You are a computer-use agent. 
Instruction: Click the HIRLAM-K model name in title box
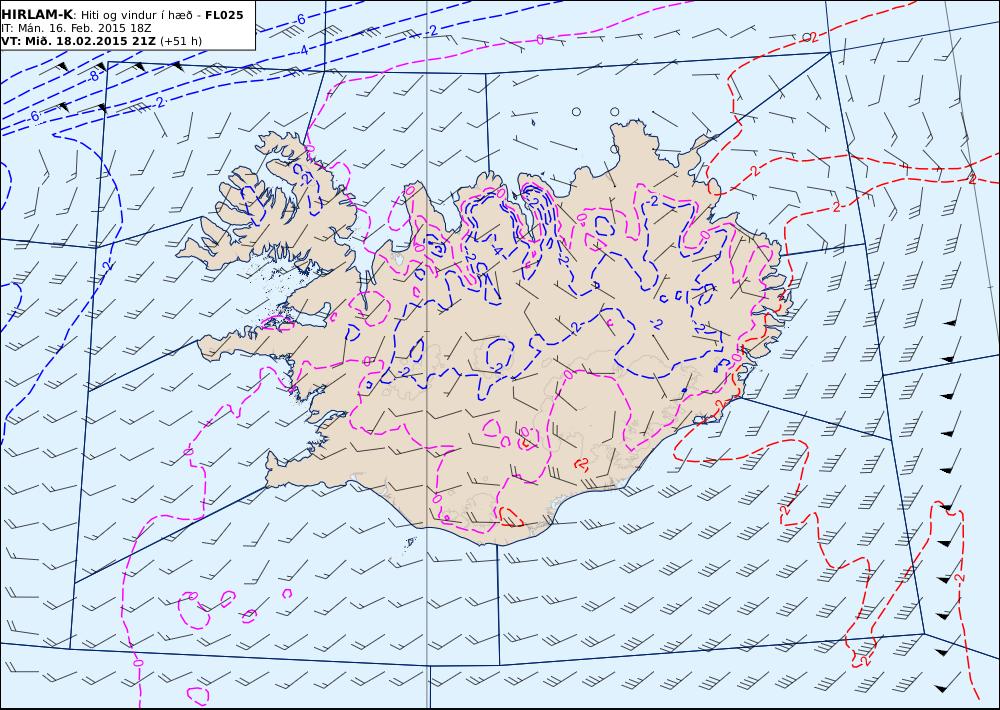pos(37,15)
